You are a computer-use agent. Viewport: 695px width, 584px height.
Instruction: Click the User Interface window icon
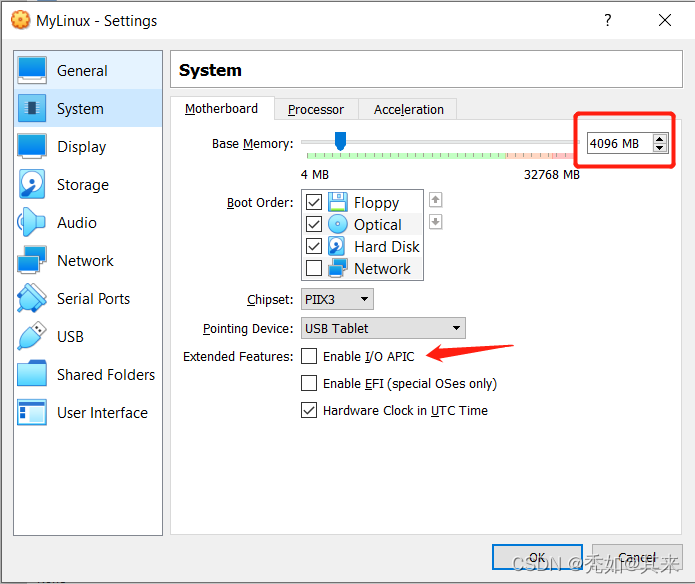(32, 412)
